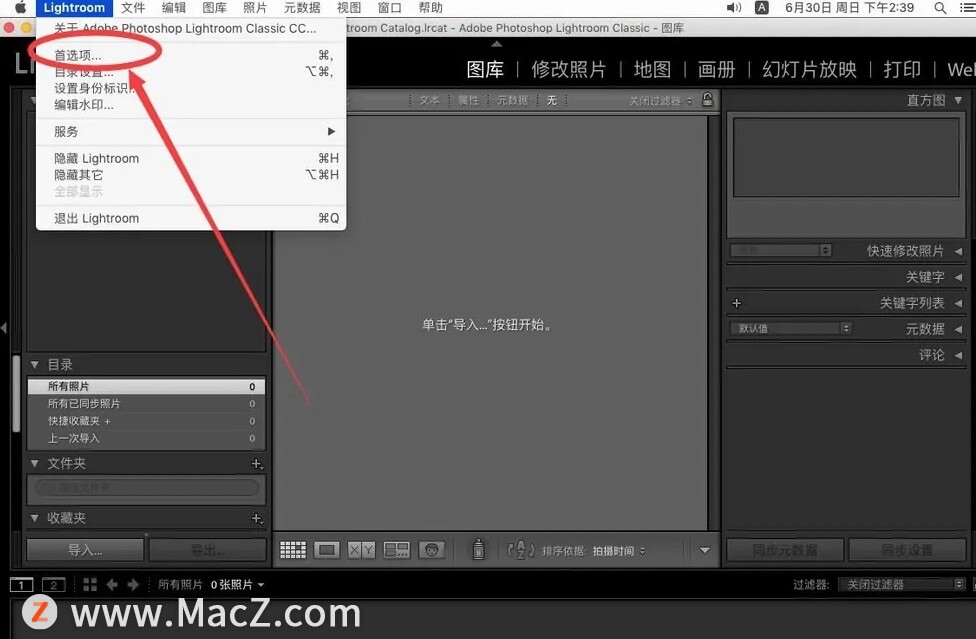Toggle the filter bar lock icon
This screenshot has width=976, height=639.
pyautogui.click(x=708, y=100)
